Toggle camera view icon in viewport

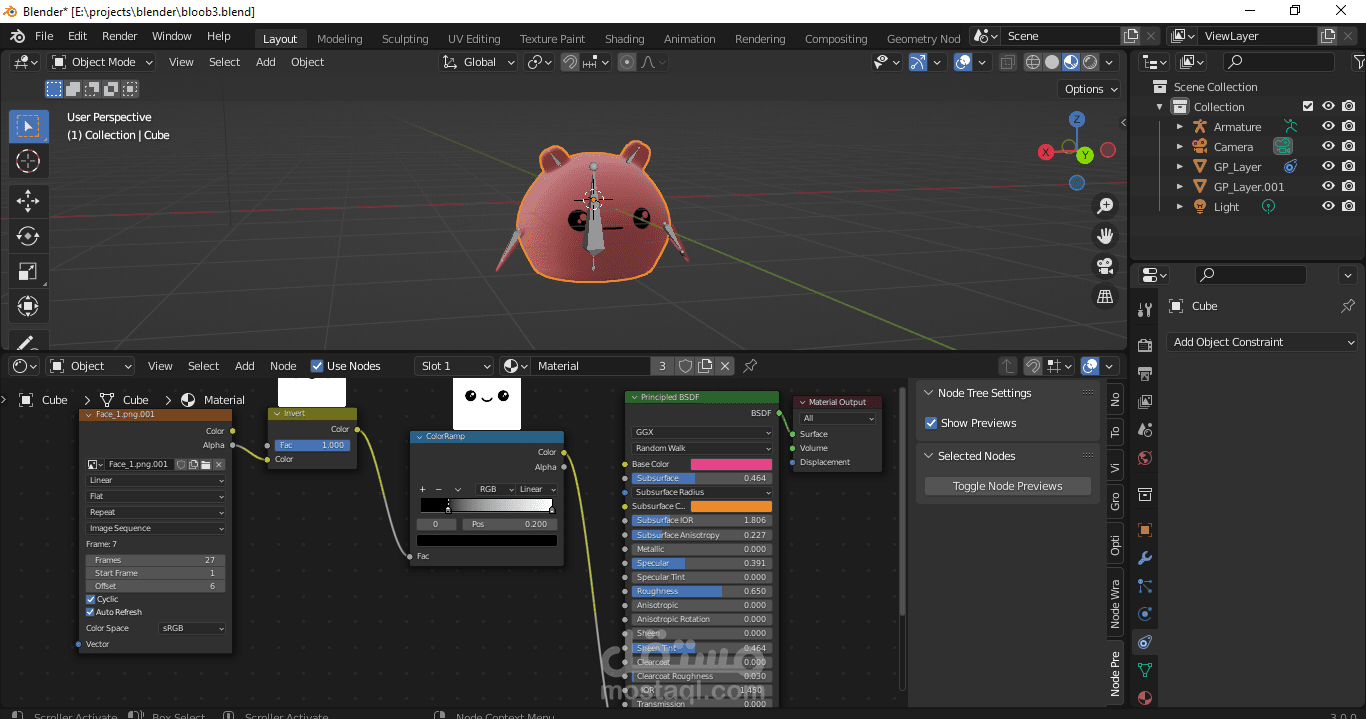pyautogui.click(x=1105, y=266)
